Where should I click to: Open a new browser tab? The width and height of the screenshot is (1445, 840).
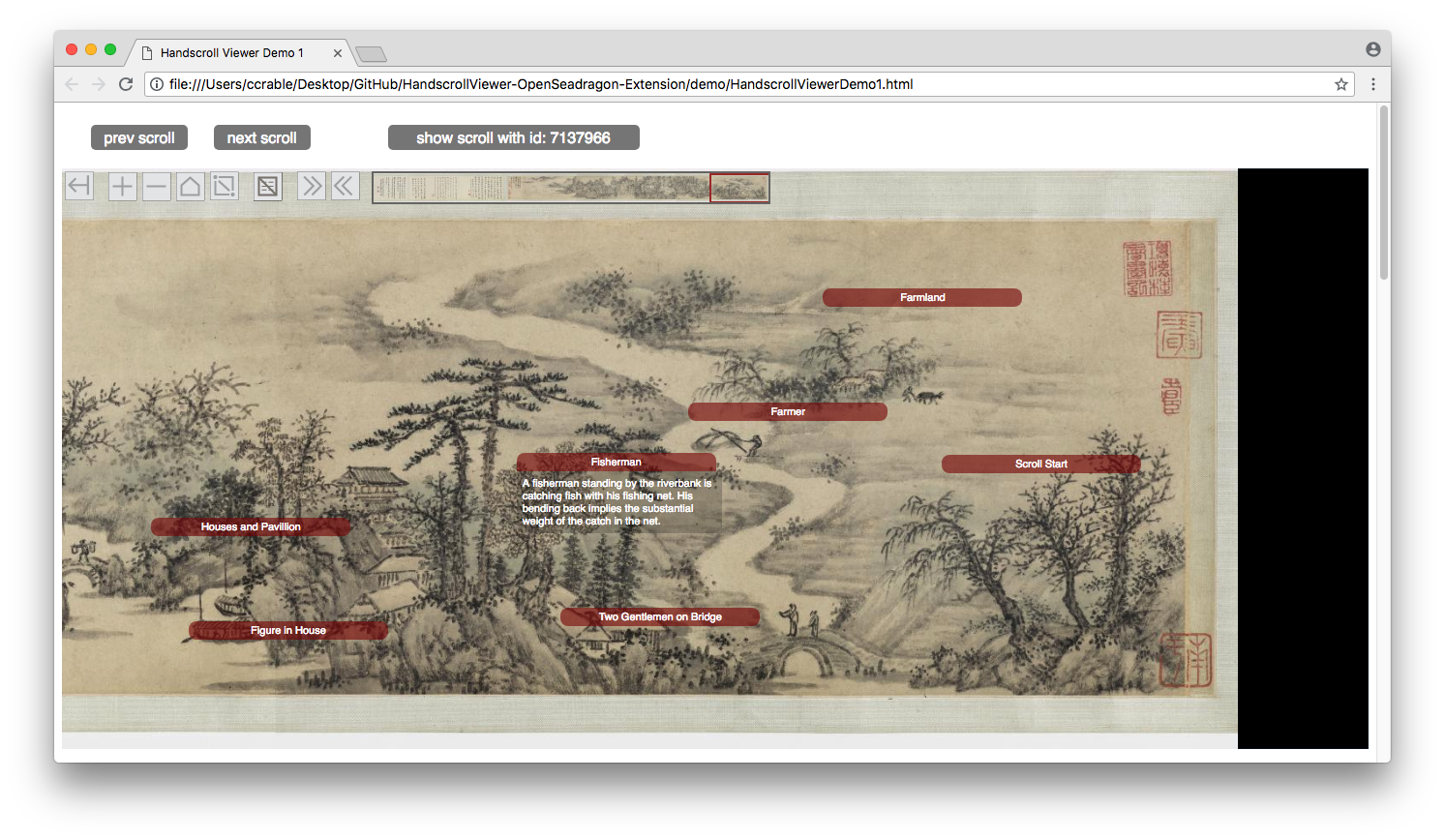tap(371, 54)
